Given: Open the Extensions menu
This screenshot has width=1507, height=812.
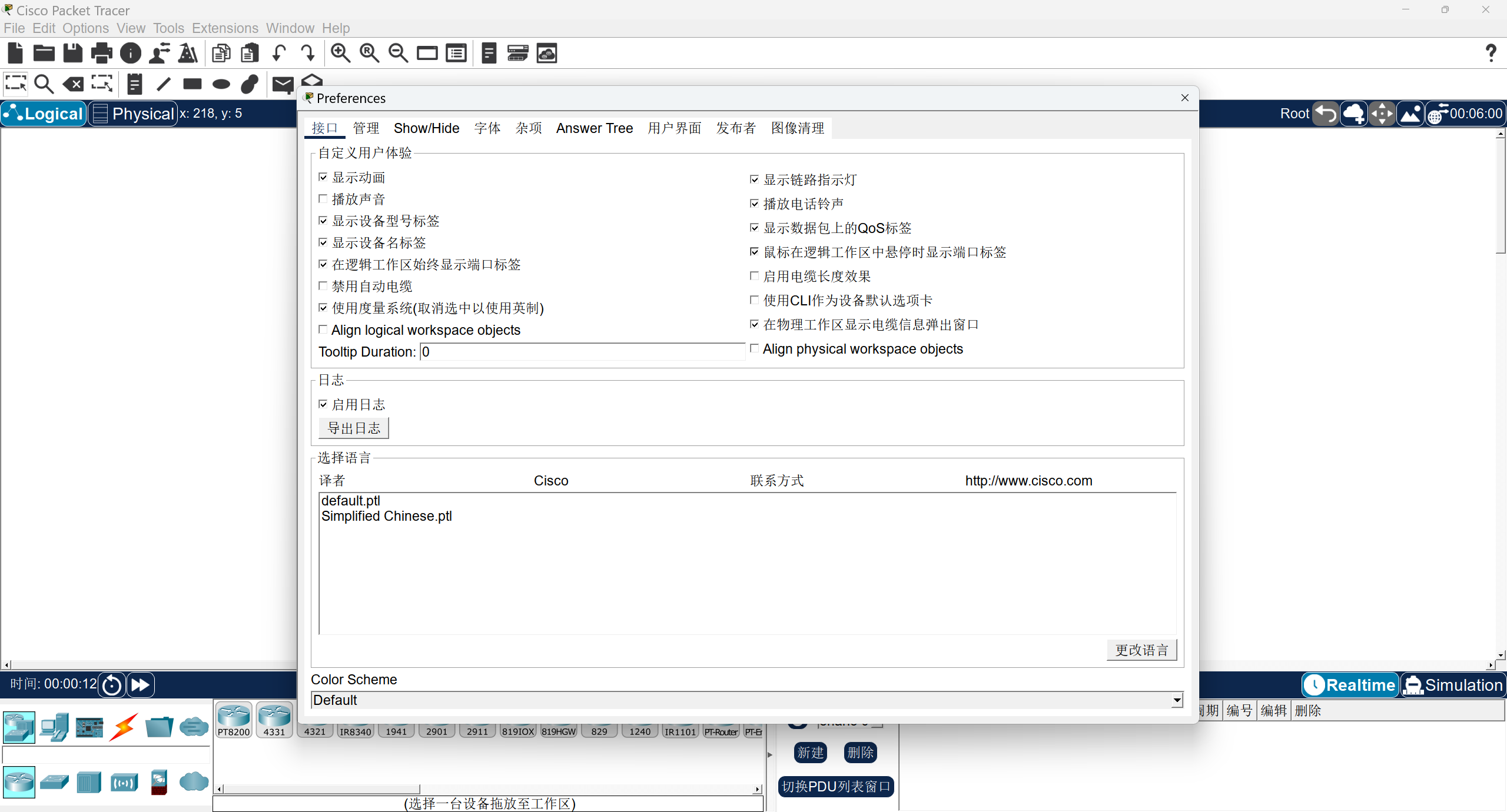Looking at the screenshot, I should tap(225, 28).
